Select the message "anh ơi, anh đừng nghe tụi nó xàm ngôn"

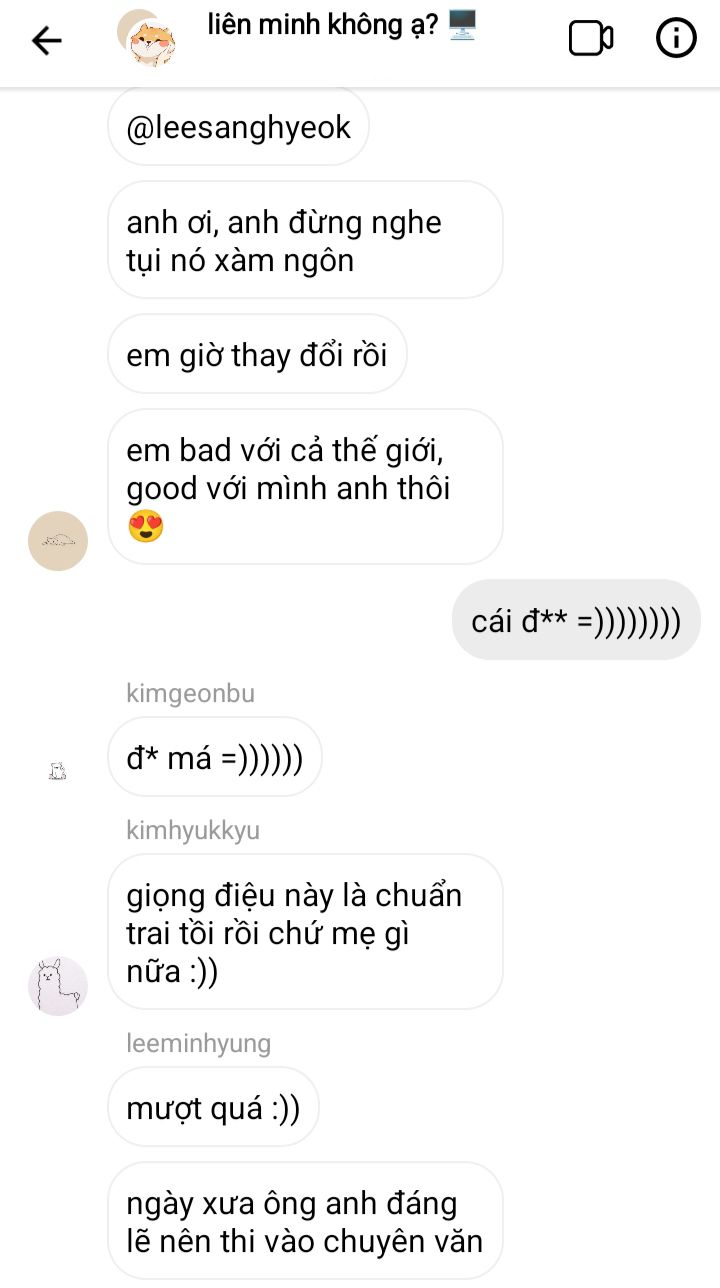click(305, 240)
